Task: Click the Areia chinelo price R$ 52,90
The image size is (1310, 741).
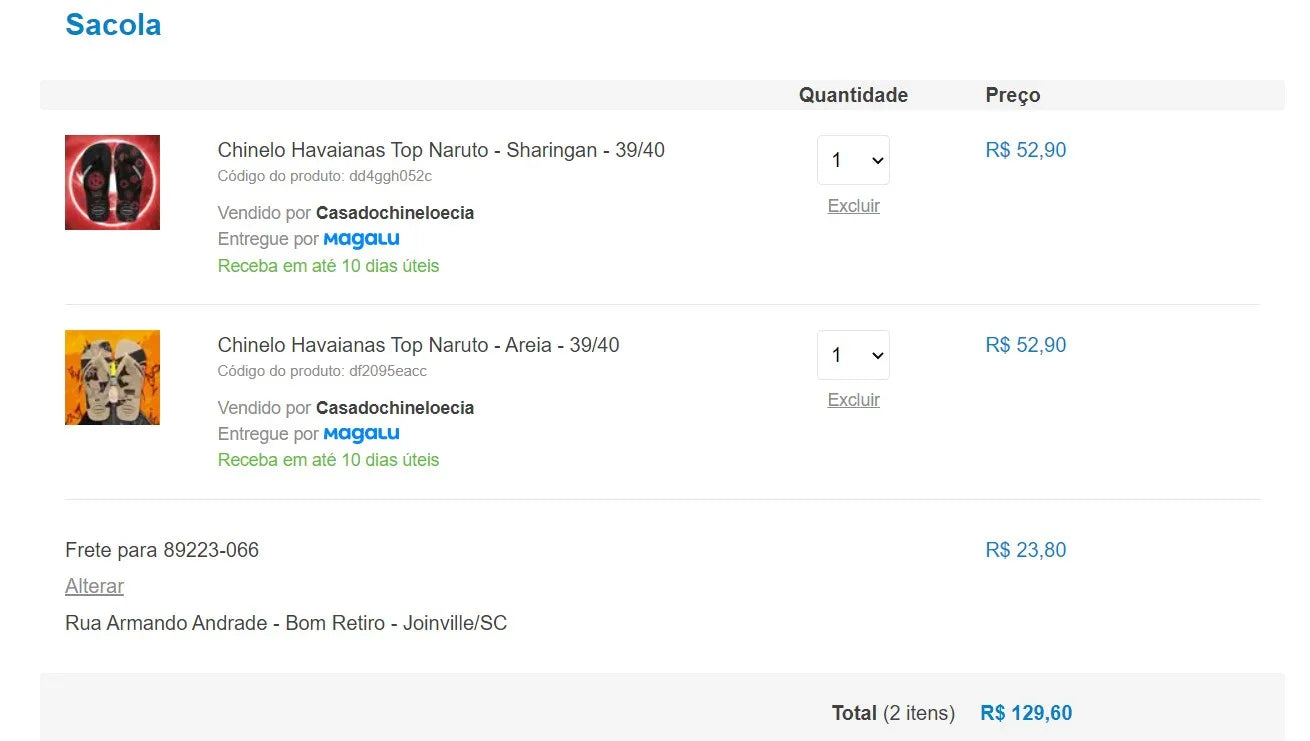Action: (x=1026, y=344)
